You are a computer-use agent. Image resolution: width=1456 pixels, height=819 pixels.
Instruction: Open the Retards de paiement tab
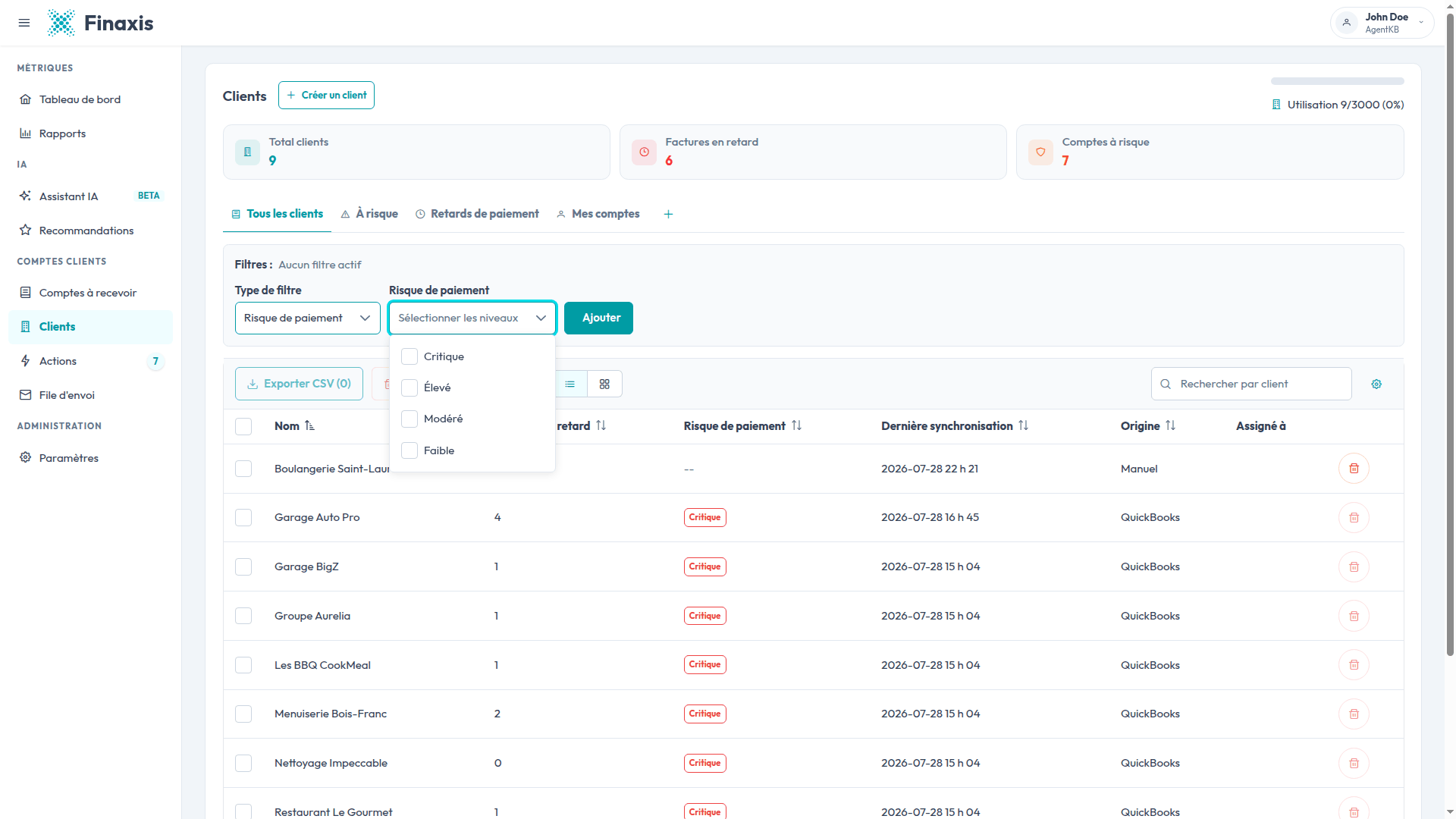coord(477,214)
